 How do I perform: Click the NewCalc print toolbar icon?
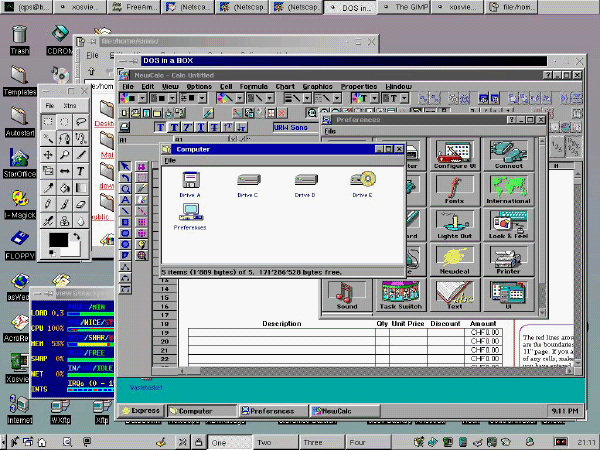(x=125, y=127)
